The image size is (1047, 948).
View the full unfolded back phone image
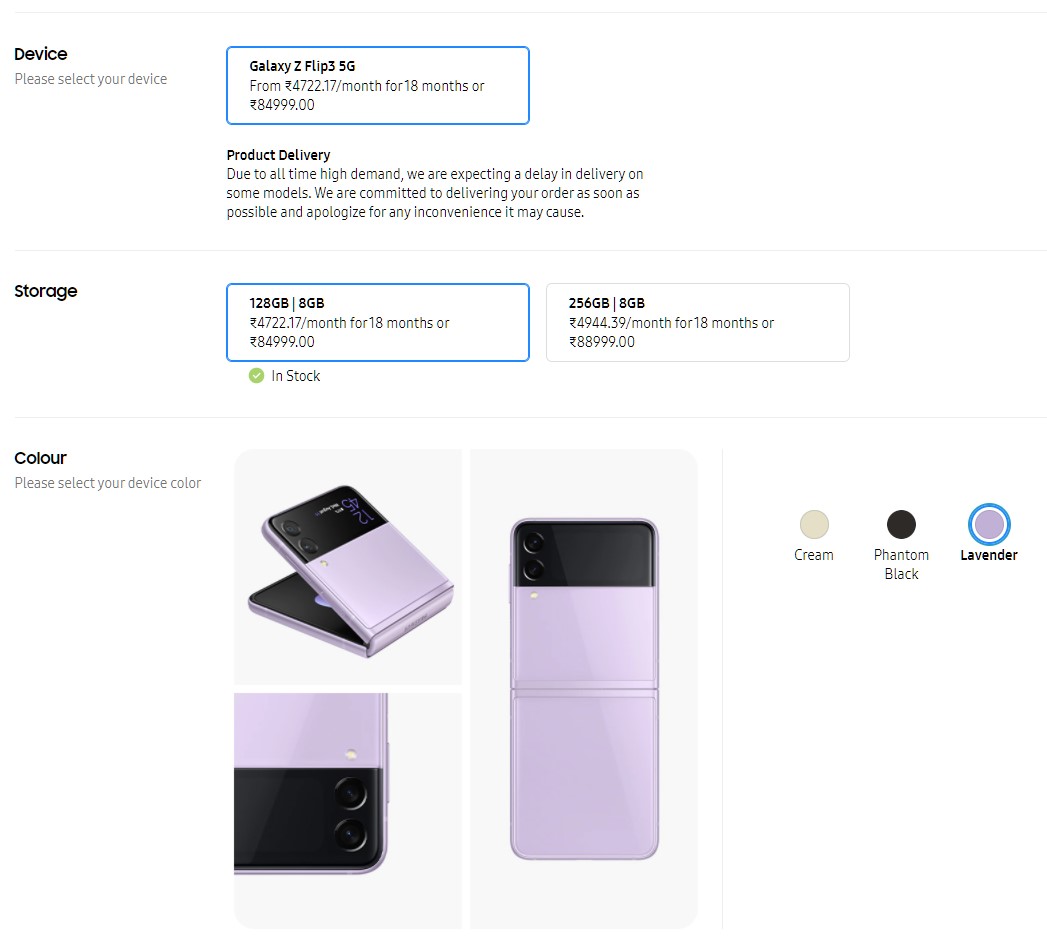pyautogui.click(x=584, y=689)
